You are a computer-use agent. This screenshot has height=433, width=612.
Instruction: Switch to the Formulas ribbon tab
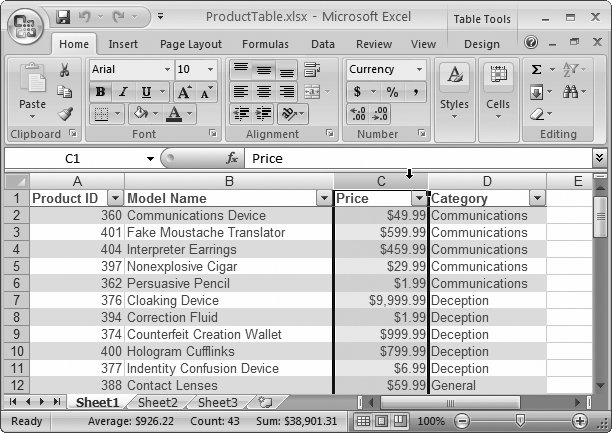(x=265, y=44)
